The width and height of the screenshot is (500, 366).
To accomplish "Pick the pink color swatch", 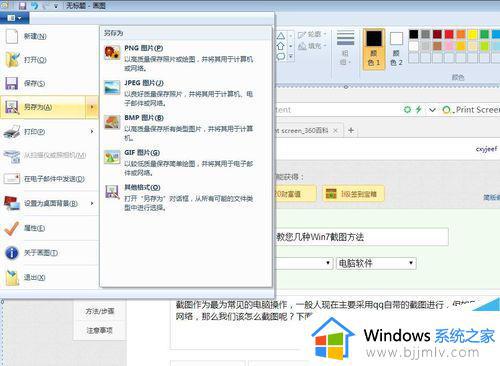I will [449, 46].
